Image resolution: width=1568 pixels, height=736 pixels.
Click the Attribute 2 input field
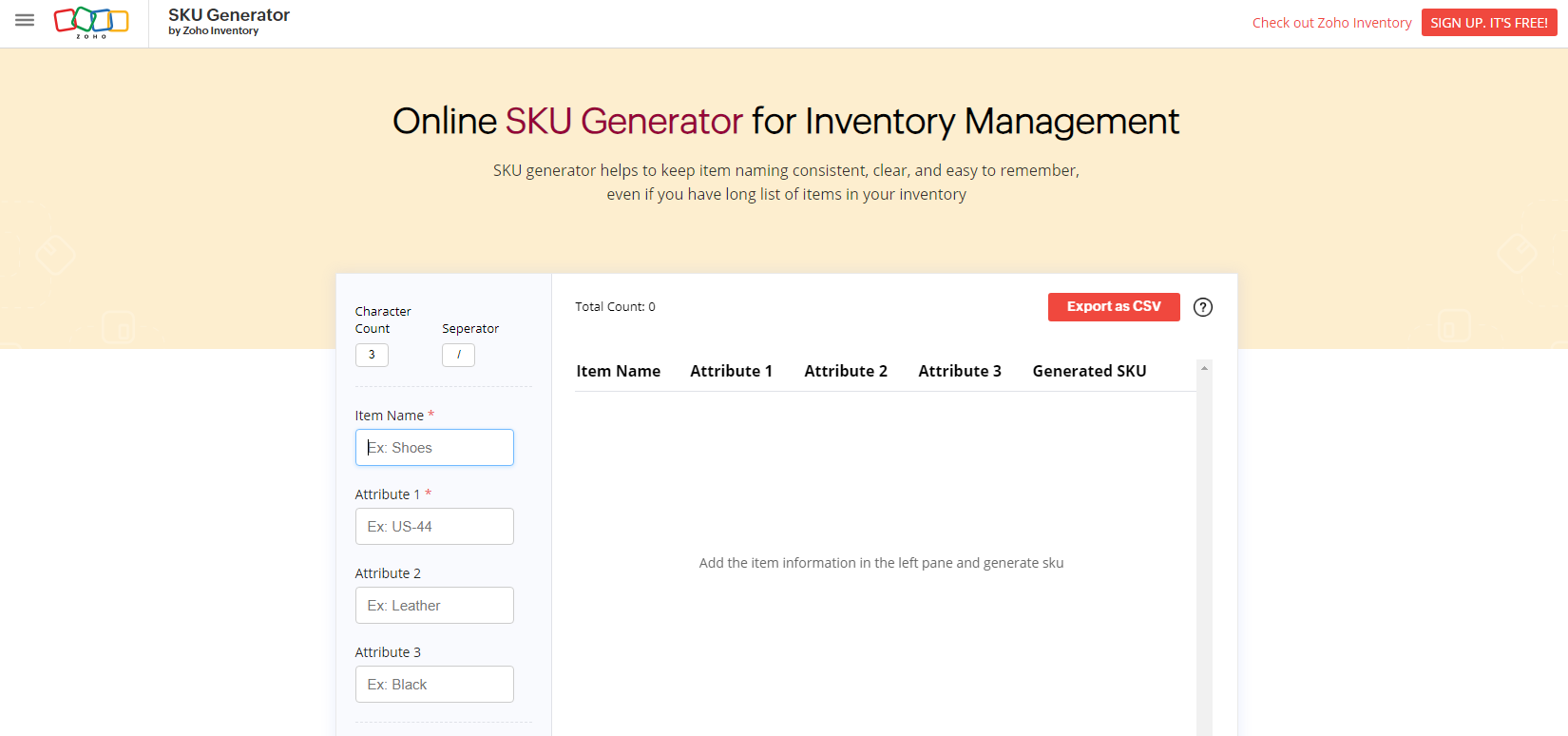pos(434,606)
